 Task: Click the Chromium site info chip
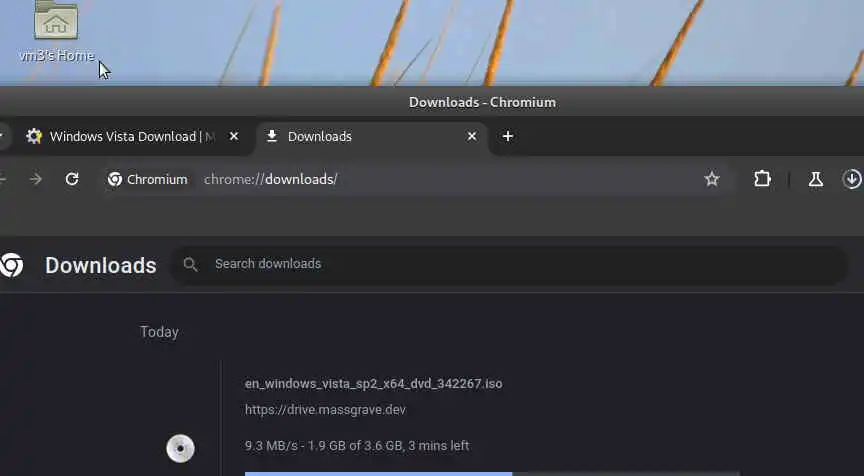pos(148,180)
